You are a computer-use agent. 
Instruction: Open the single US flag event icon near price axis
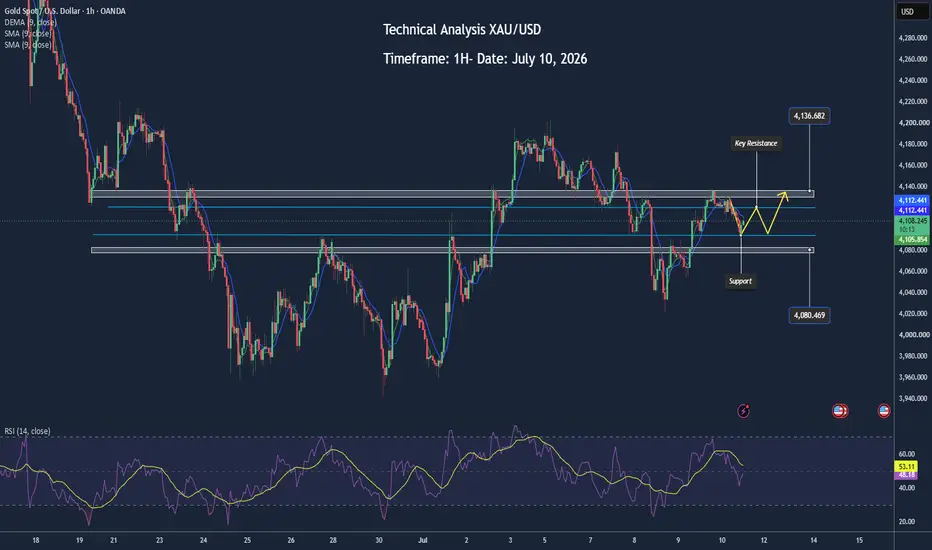[884, 410]
